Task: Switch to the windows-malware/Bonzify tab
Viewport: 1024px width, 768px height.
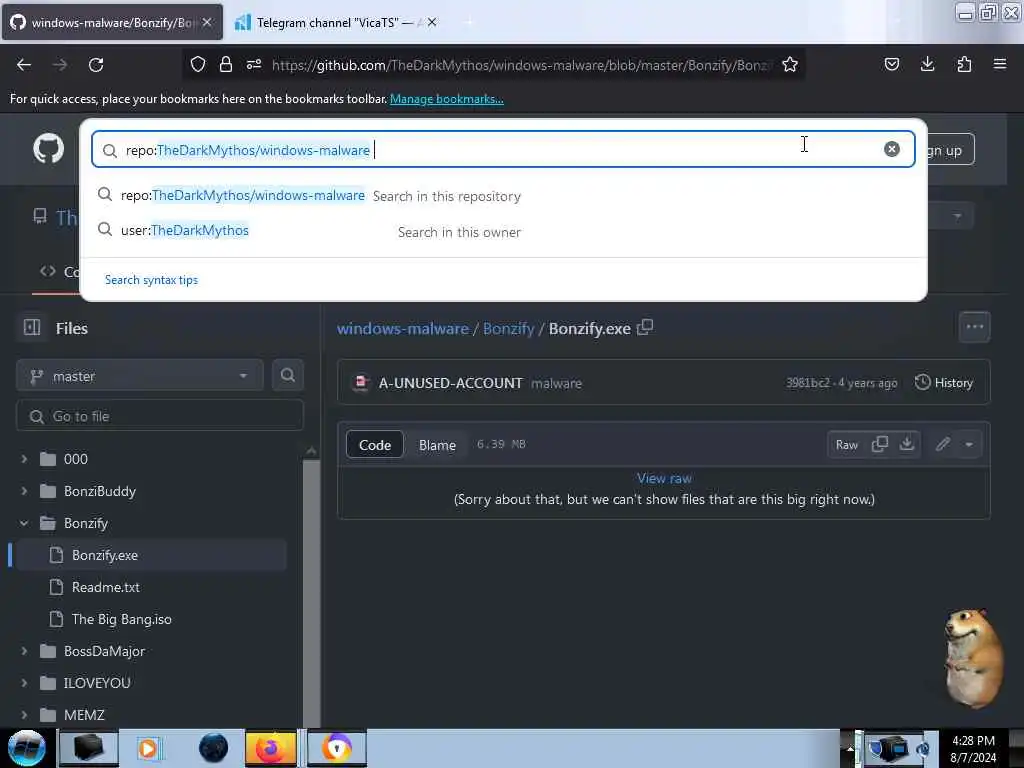Action: click(112, 22)
